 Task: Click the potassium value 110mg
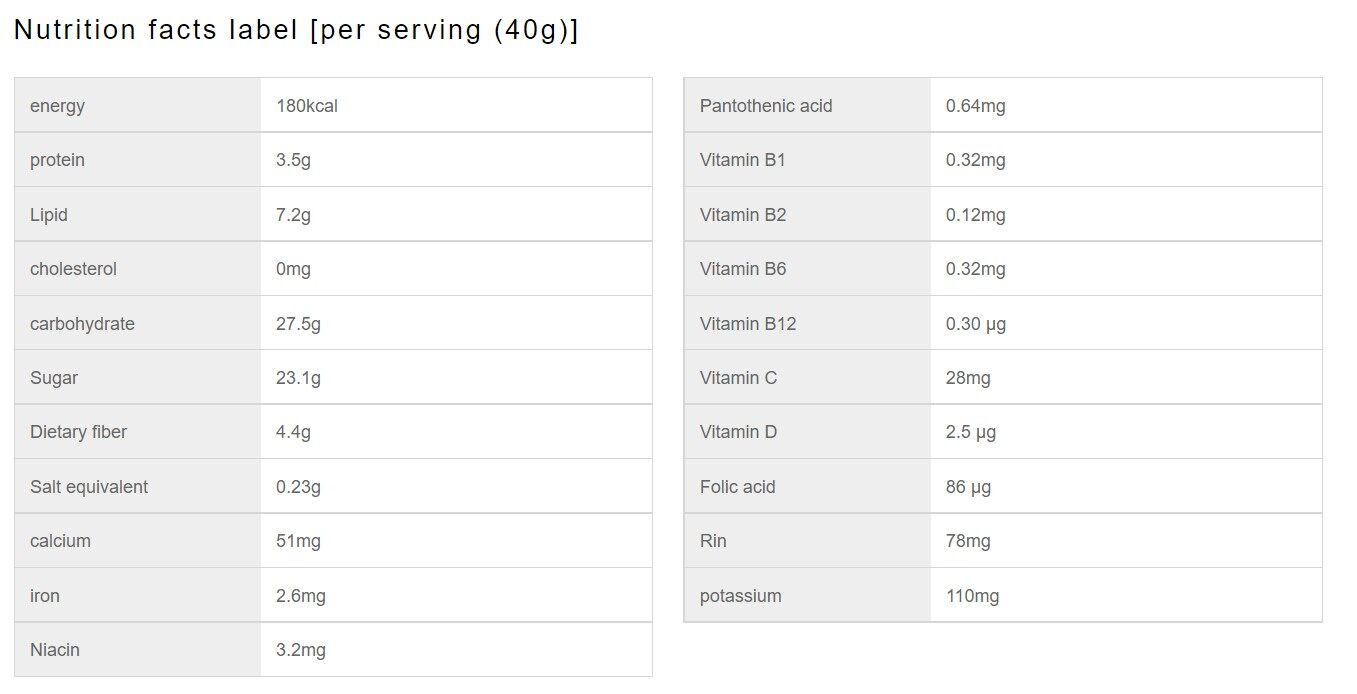tap(973, 596)
